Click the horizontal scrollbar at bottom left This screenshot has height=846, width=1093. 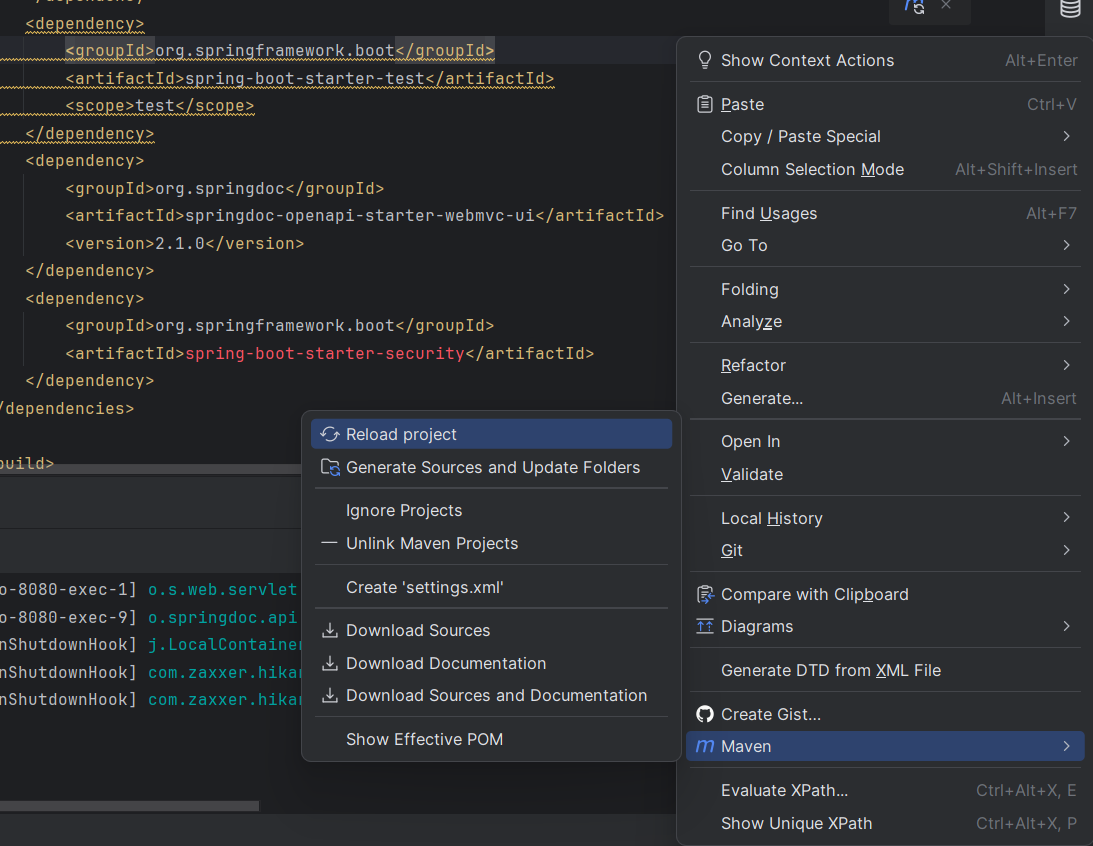click(130, 804)
